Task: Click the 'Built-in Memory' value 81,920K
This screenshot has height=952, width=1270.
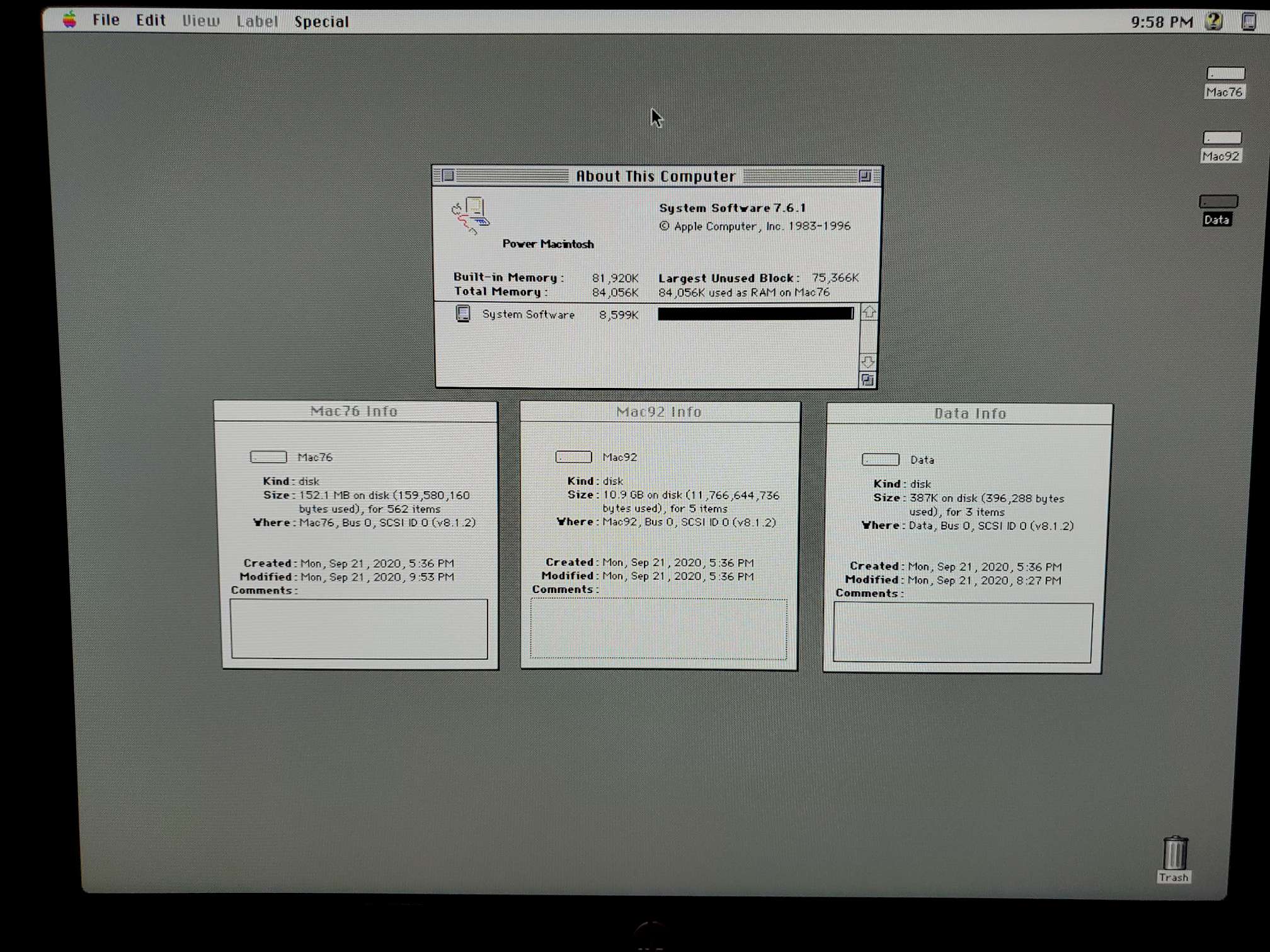Action: 615,278
